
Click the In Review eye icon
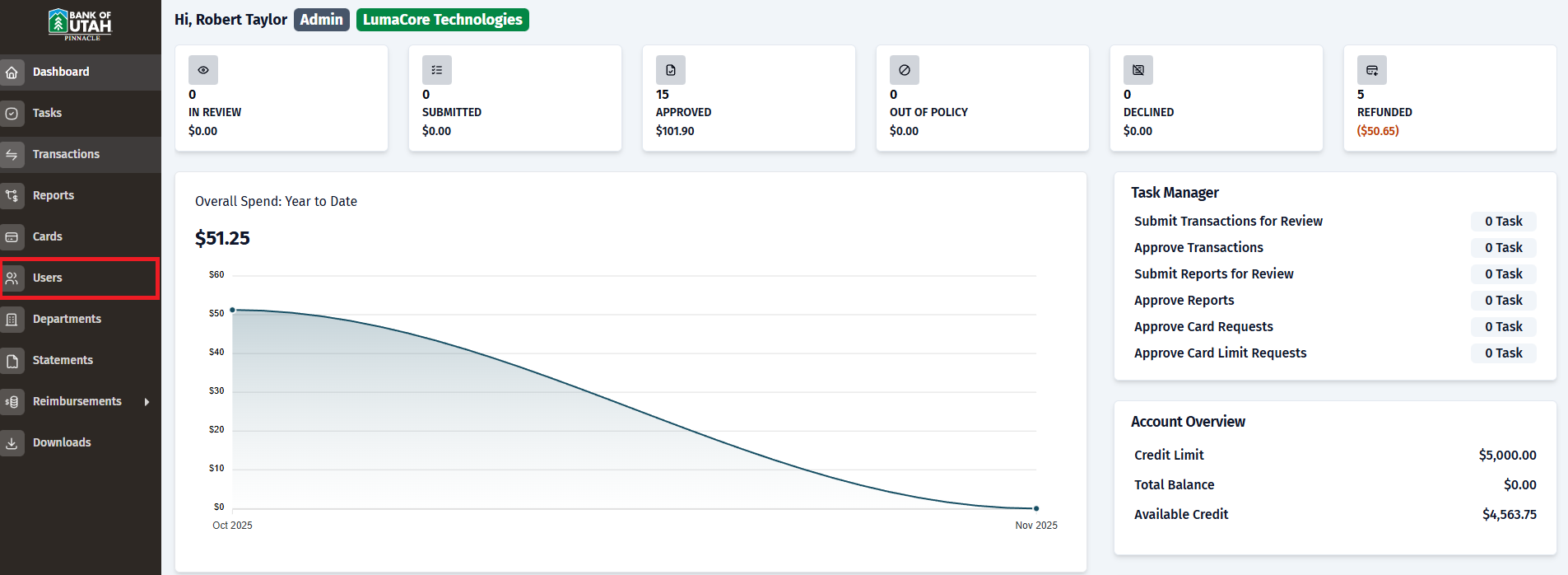pyautogui.click(x=203, y=70)
